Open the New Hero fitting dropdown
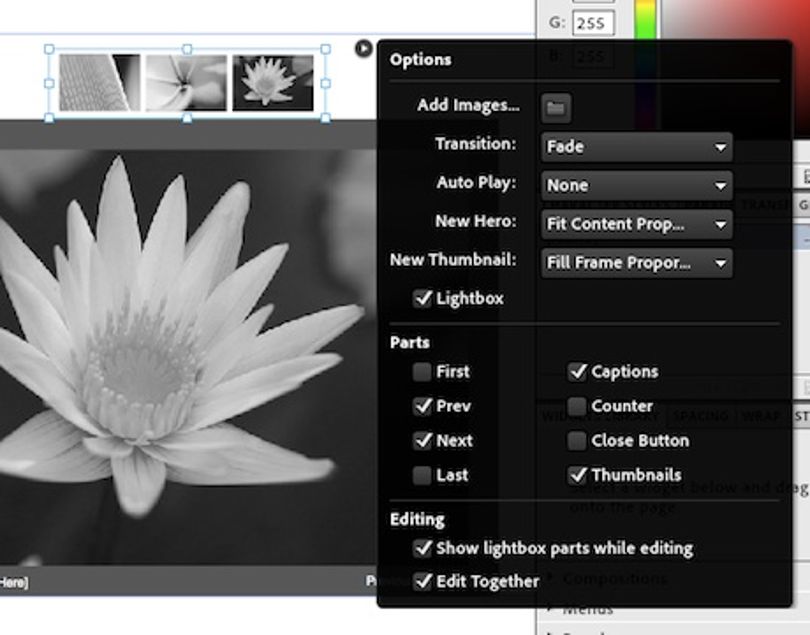Image resolution: width=810 pixels, height=635 pixels. click(x=636, y=224)
